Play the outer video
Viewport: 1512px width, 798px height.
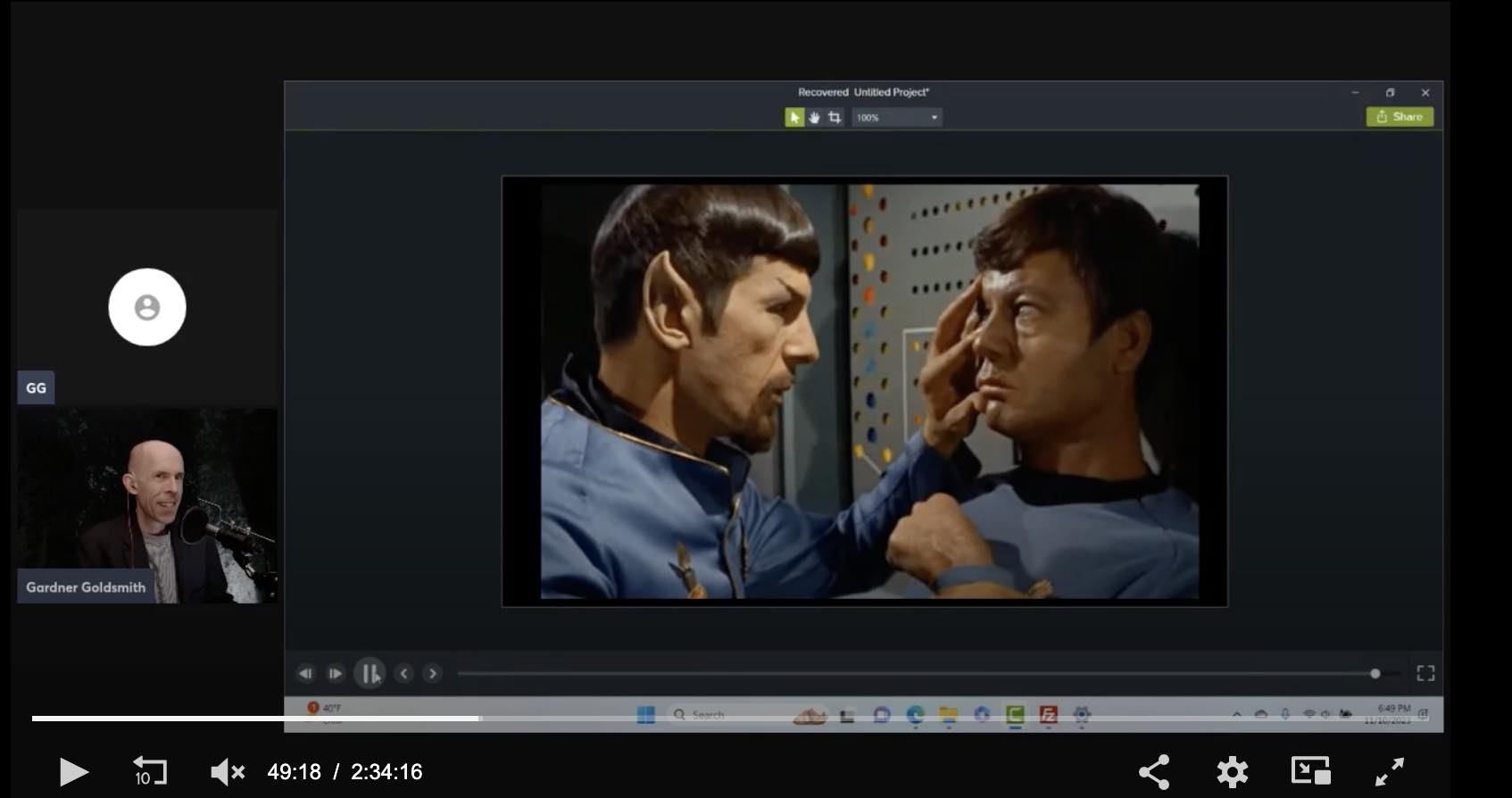coord(73,771)
